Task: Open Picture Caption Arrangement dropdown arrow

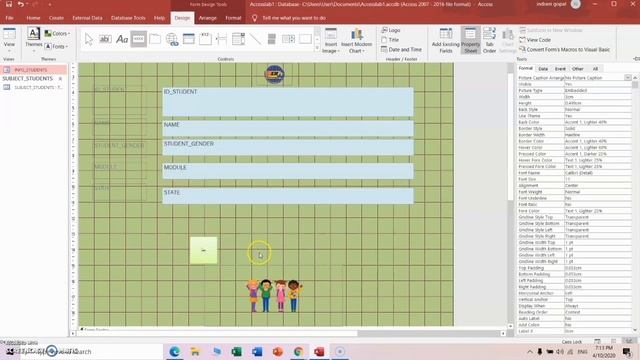Action: tap(627, 78)
